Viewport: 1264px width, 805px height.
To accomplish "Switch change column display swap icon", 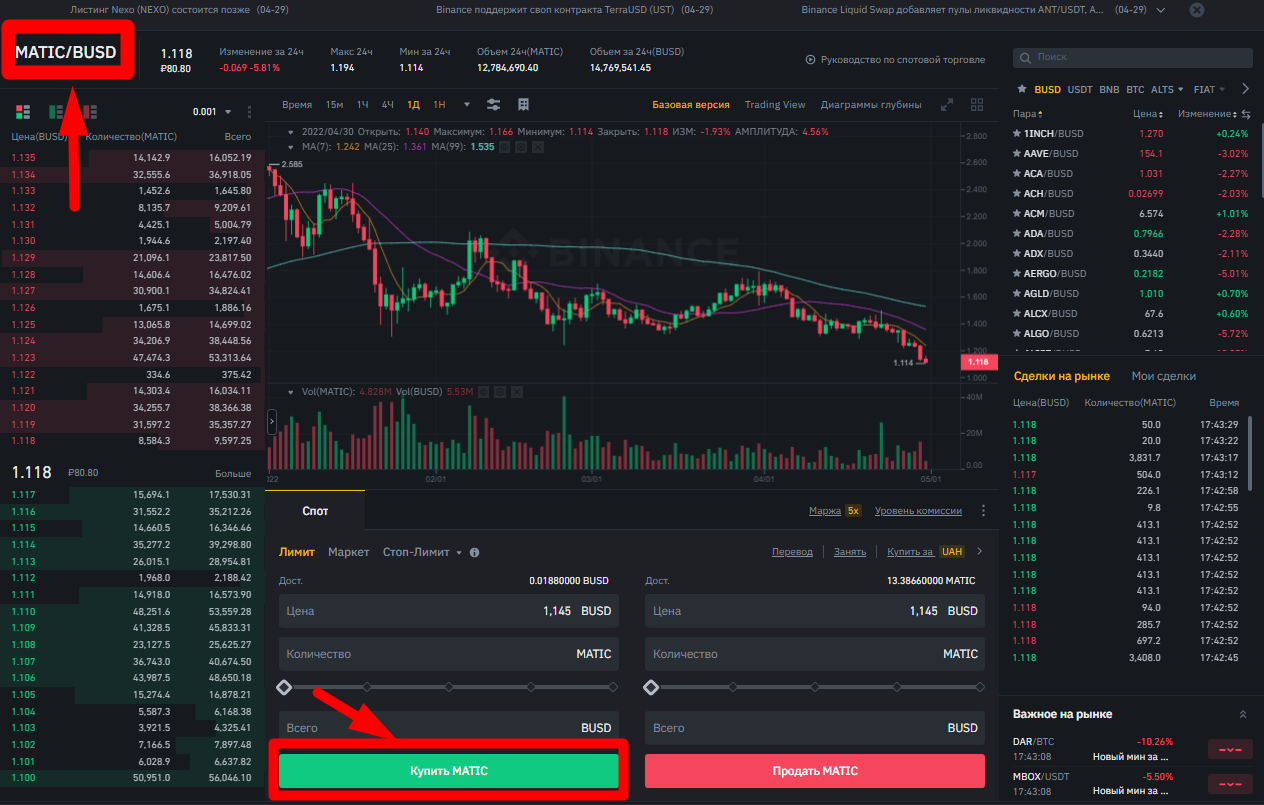I will [x=1246, y=114].
